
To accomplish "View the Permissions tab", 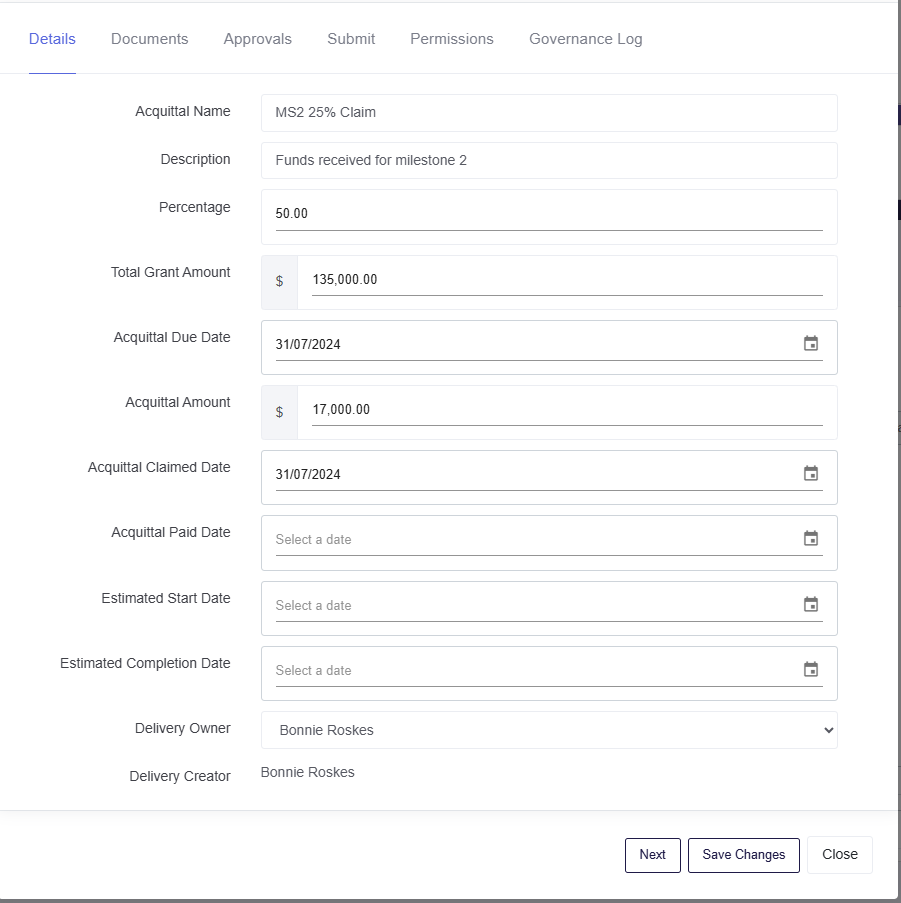I will [452, 39].
